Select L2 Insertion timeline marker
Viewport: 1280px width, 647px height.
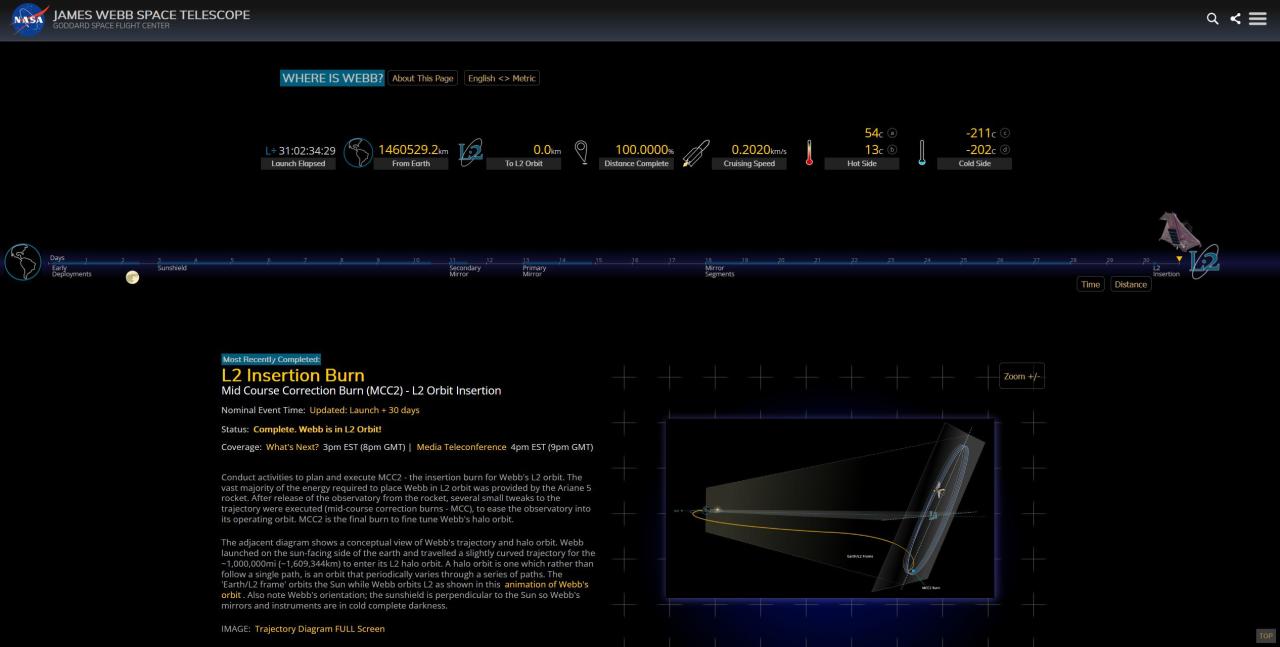(1166, 271)
